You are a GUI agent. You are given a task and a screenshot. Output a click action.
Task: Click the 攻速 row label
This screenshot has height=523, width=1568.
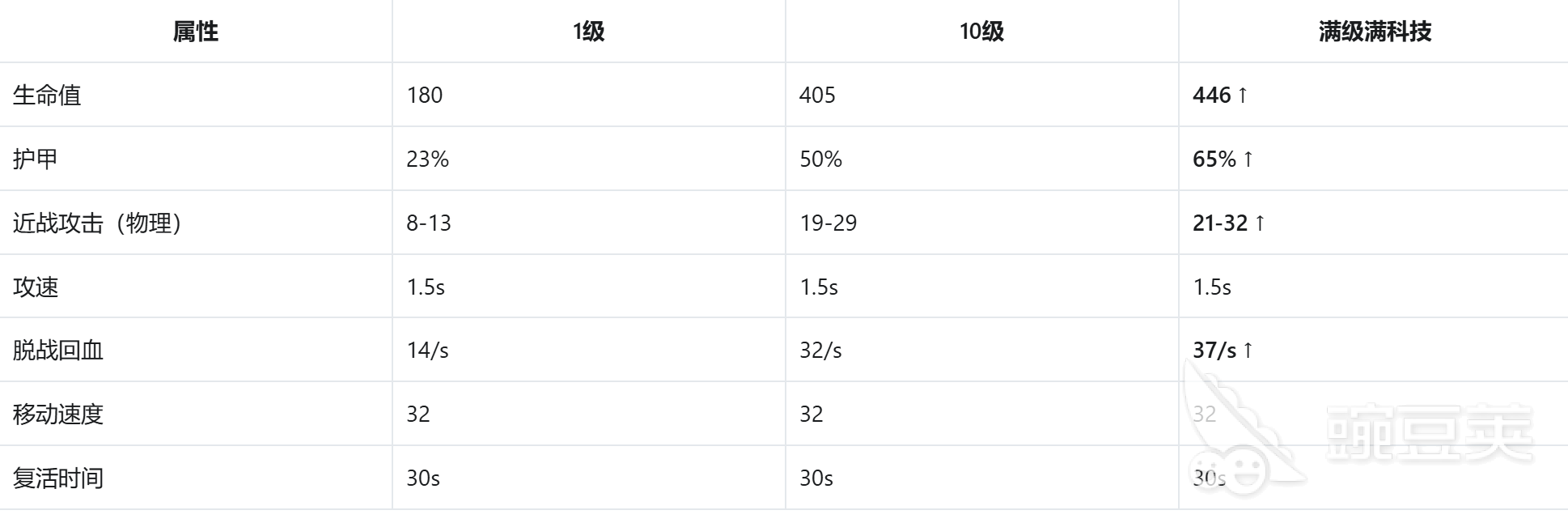pyautogui.click(x=36, y=287)
